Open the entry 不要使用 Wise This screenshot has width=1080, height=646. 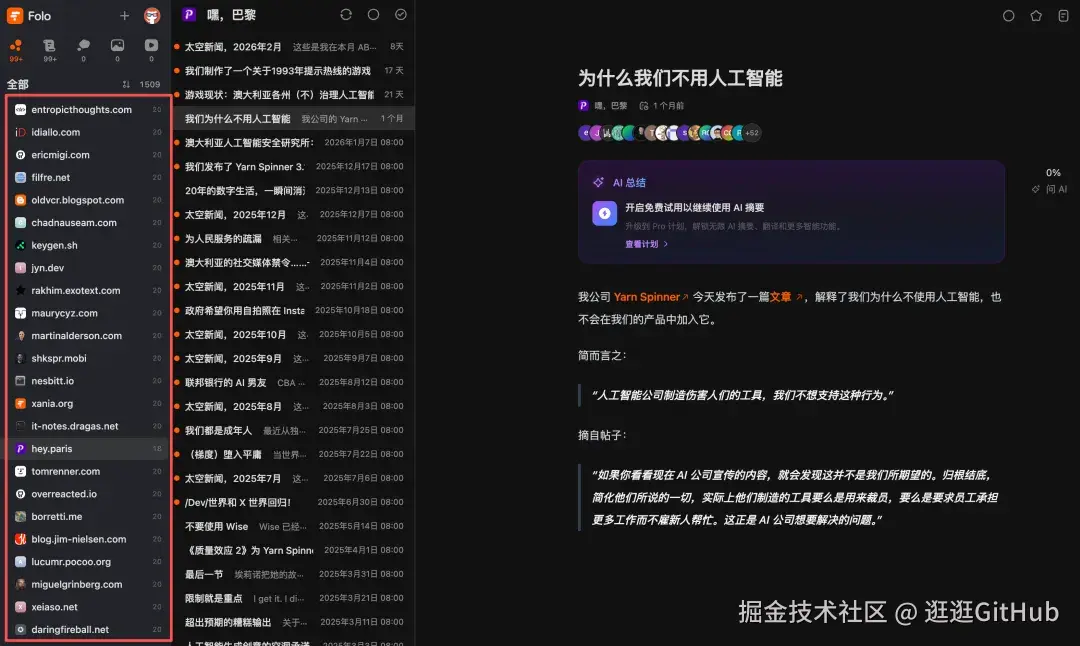click(293, 526)
